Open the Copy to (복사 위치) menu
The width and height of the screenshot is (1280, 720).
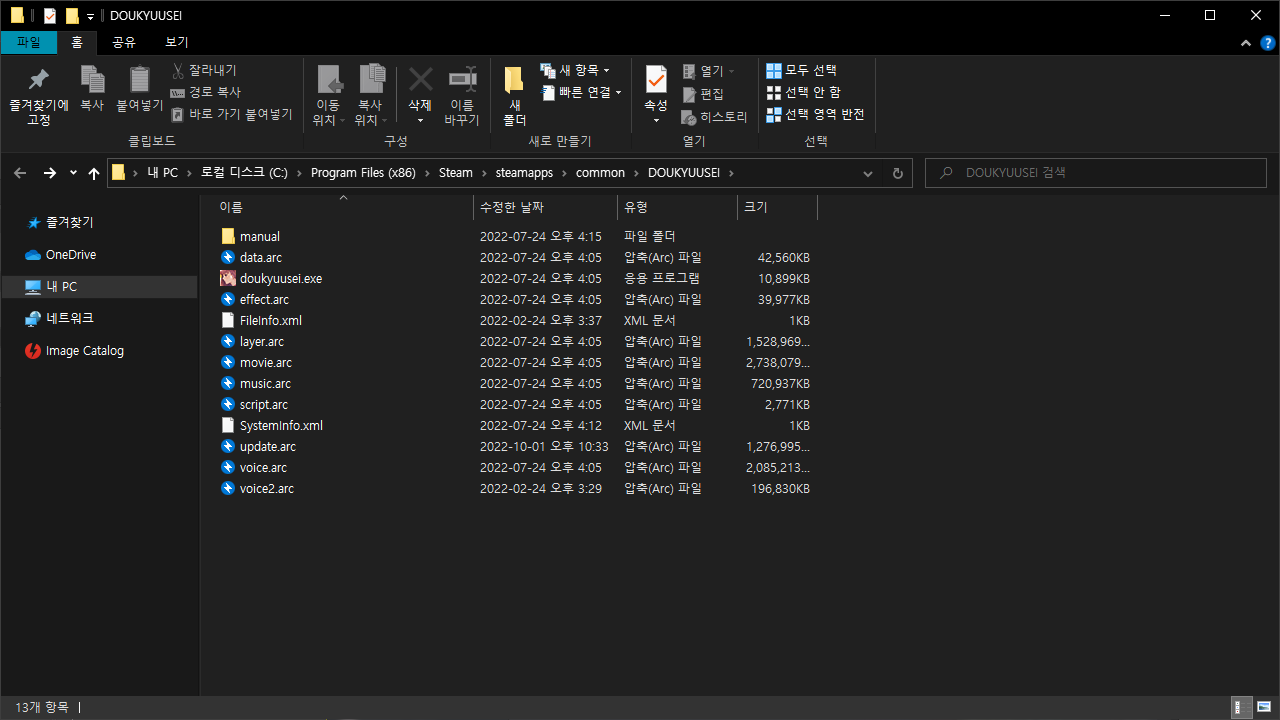coord(370,96)
